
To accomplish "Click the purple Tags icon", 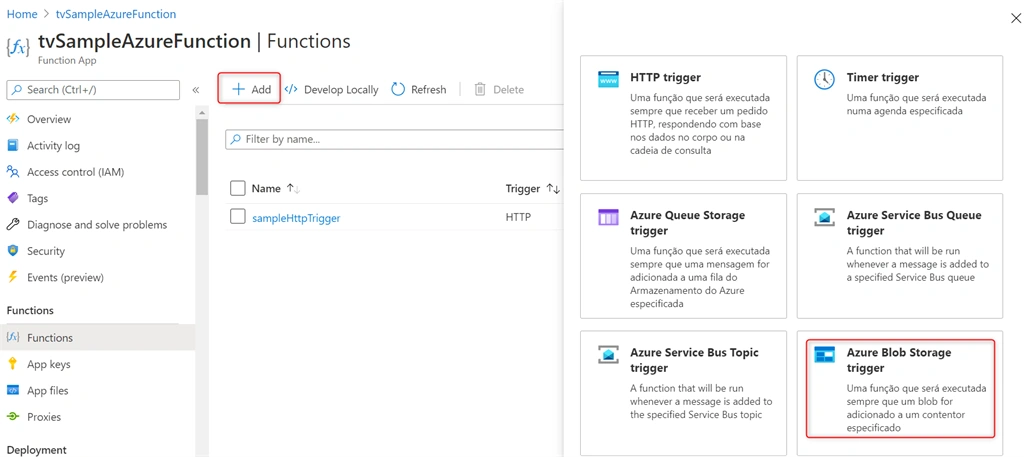I will pos(13,198).
